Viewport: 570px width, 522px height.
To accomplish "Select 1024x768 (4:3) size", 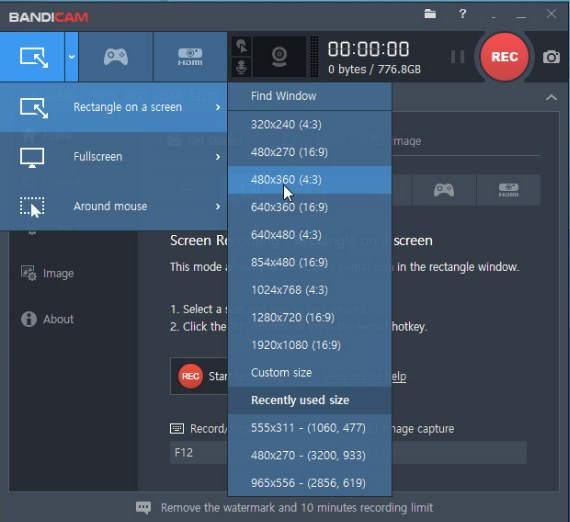I will pyautogui.click(x=310, y=290).
